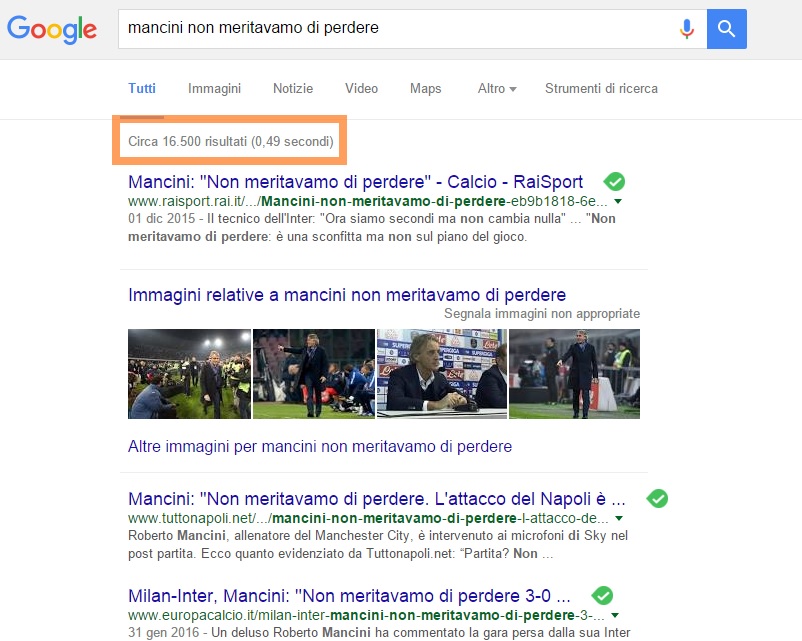Click the green checkmark next to the Tuttonapoli result

[657, 497]
